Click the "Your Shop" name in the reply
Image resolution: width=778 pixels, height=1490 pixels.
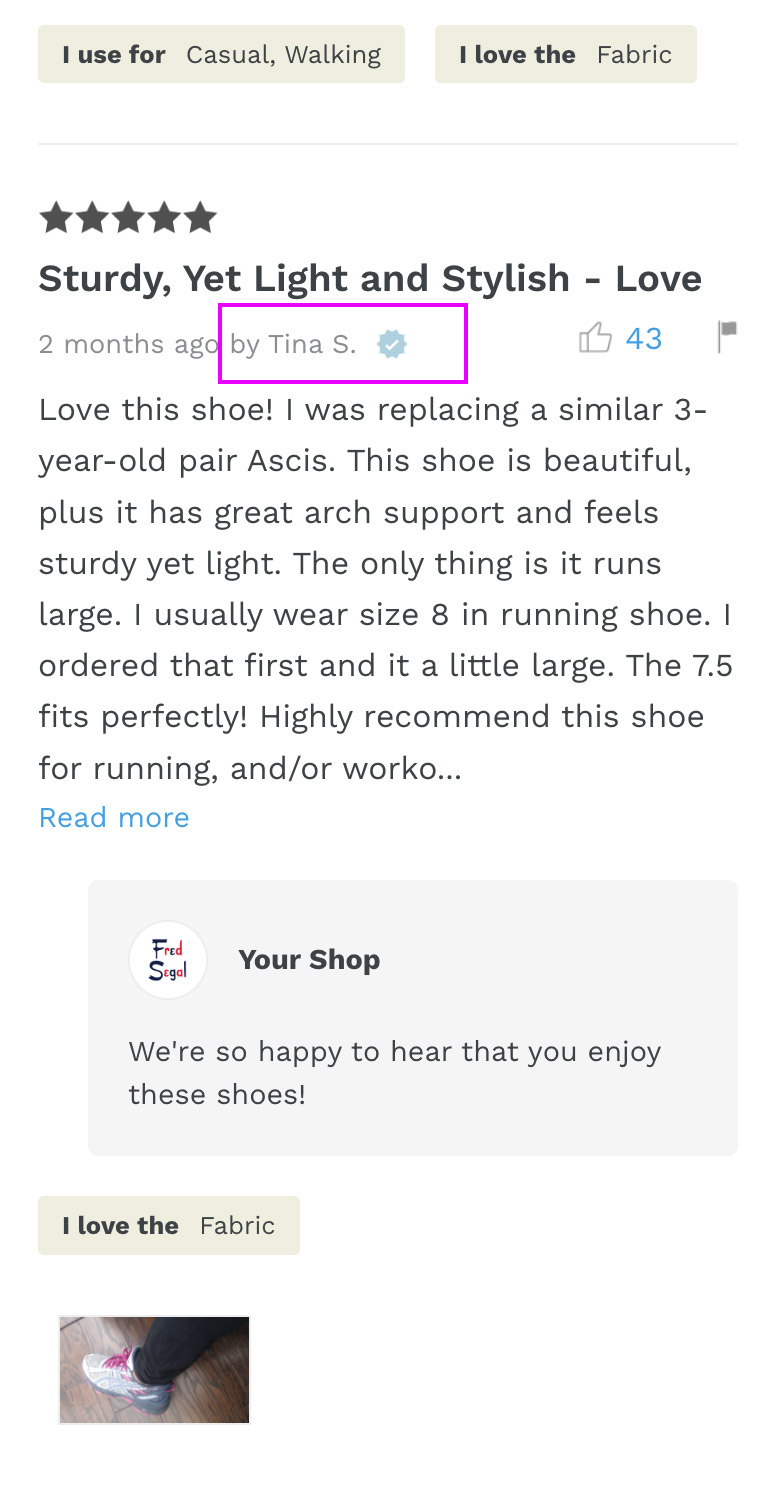coord(309,960)
